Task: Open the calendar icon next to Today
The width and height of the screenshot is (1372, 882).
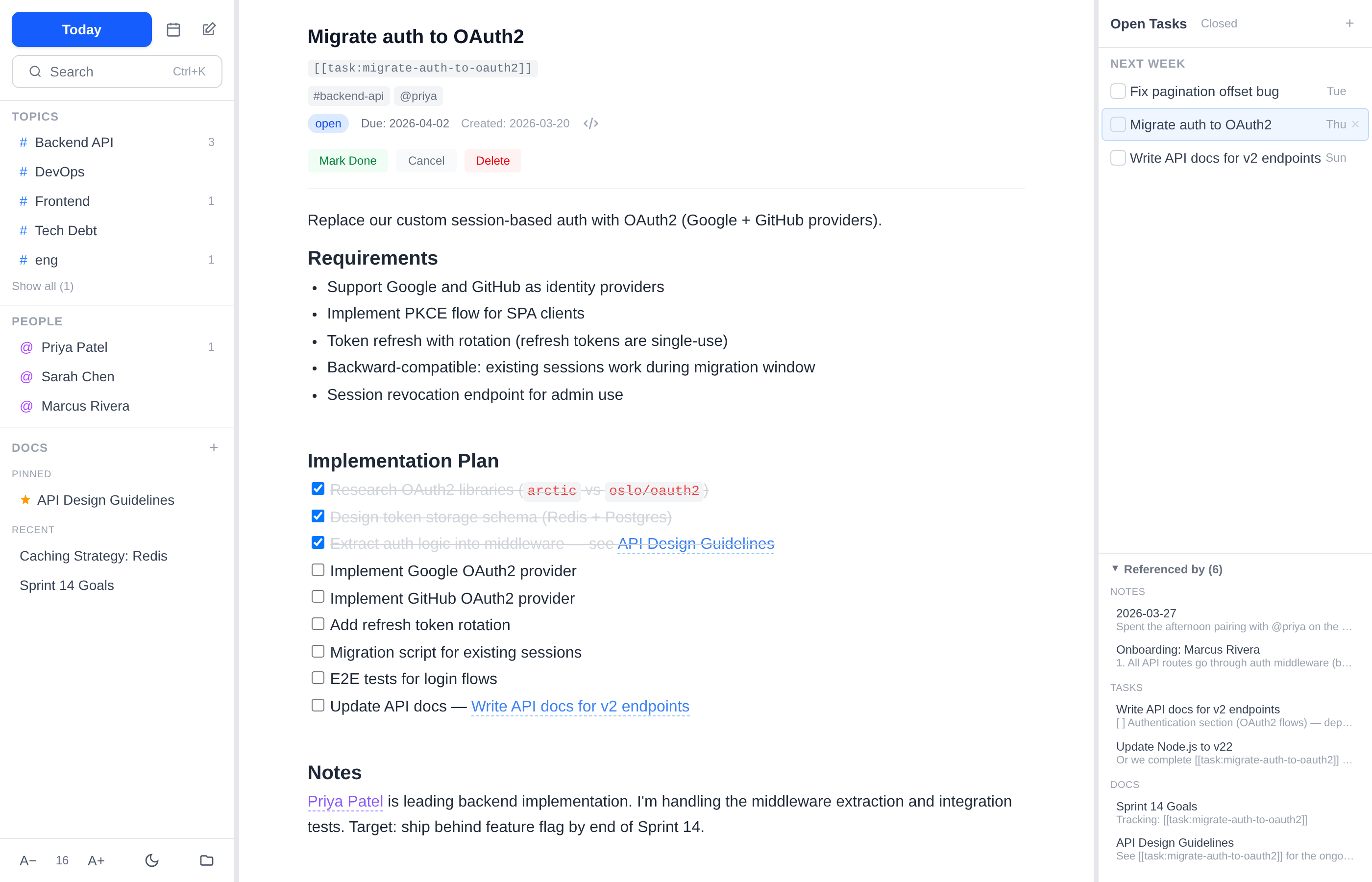Action: (x=173, y=29)
